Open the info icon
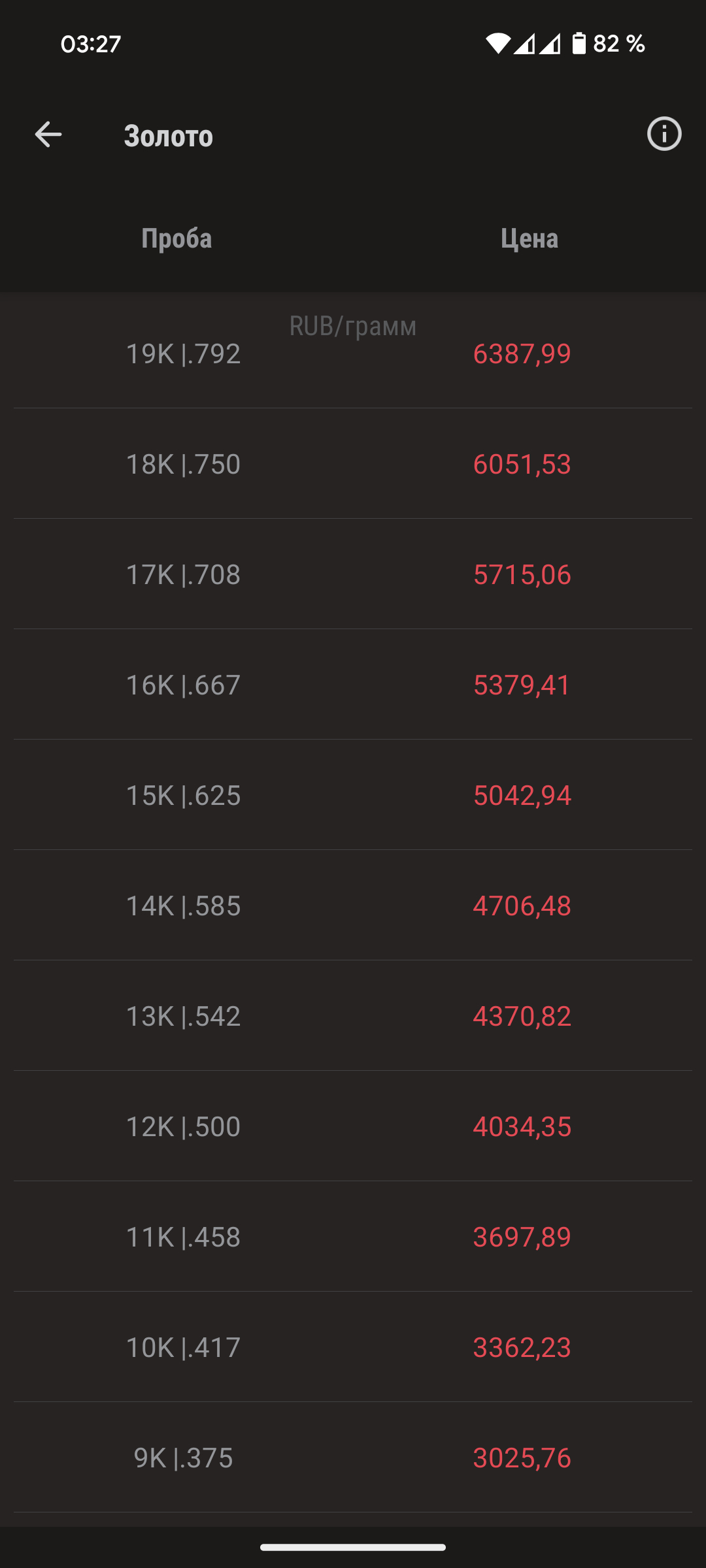The width and height of the screenshot is (706, 1568). coord(664,135)
